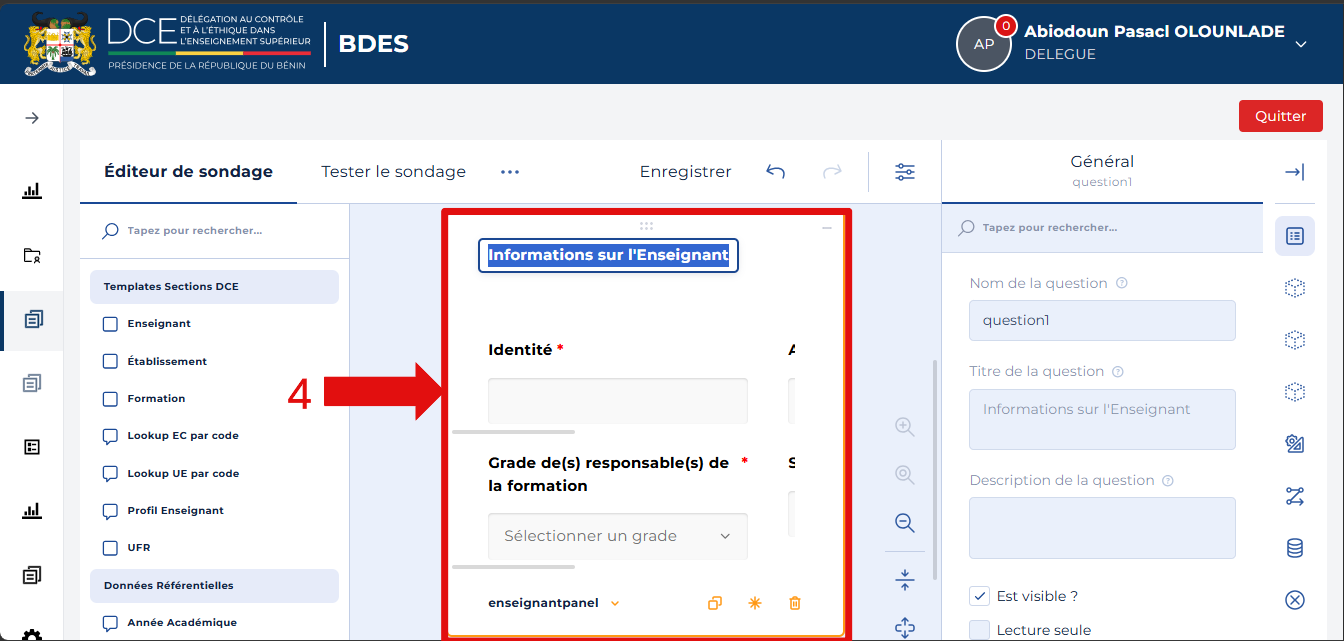Viewport: 1344px width, 641px height.
Task: Click the zoom-in magnifier on canvas
Action: pos(905,427)
